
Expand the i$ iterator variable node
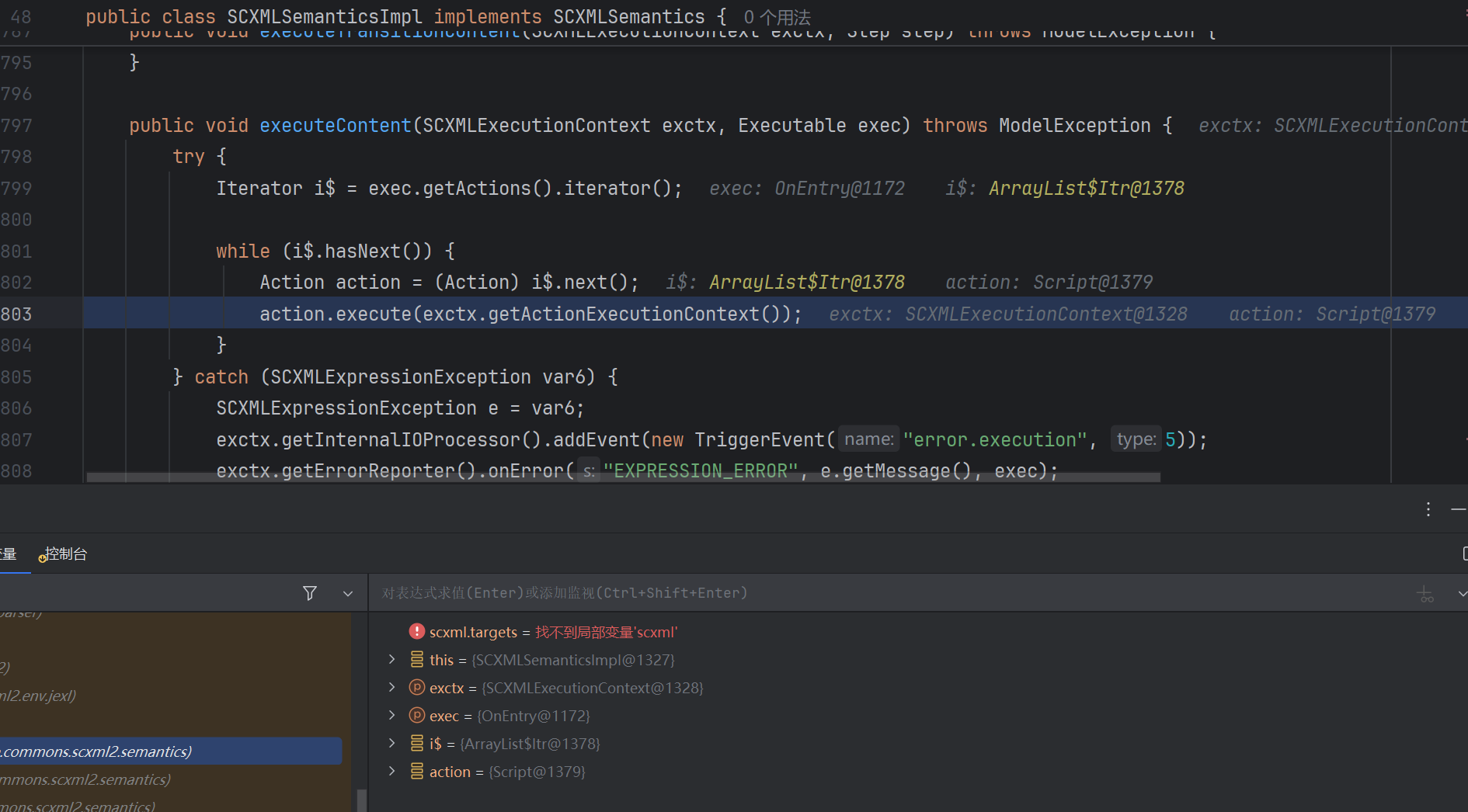click(x=392, y=744)
